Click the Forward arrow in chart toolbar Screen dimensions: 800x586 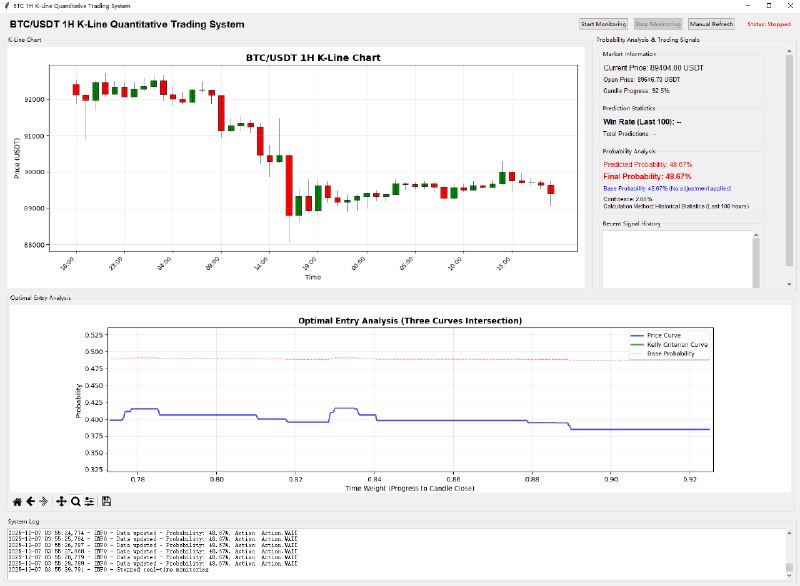43,500
